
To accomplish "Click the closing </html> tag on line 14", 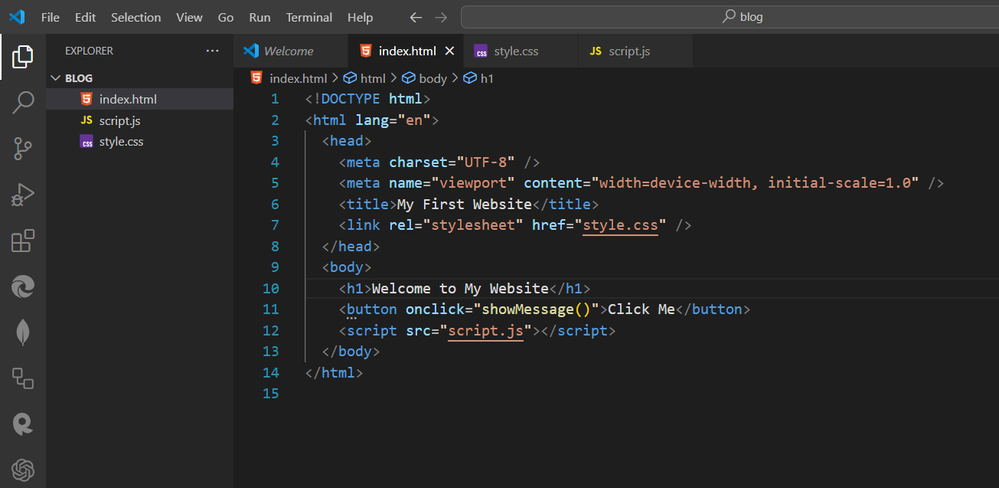I will pyautogui.click(x=334, y=373).
